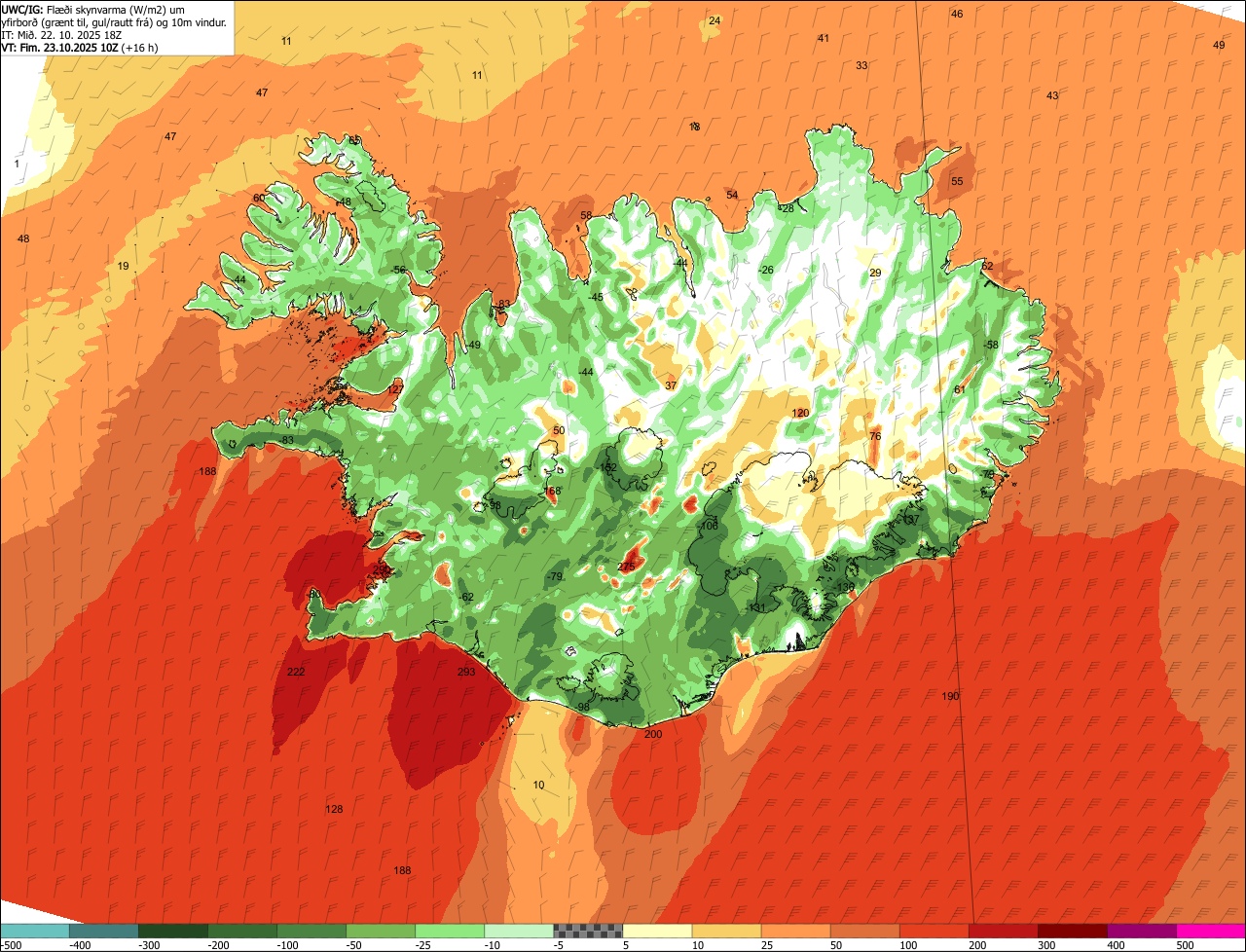Click the orange 25 to 50 legend swatch
1246x952 pixels.
click(x=795, y=931)
